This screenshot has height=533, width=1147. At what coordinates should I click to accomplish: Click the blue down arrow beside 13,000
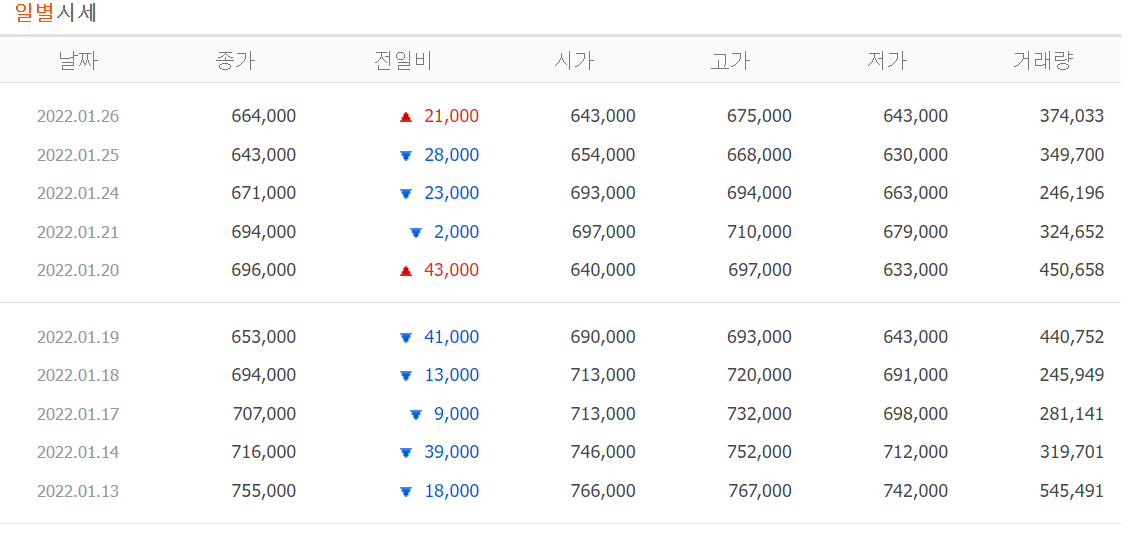point(406,376)
